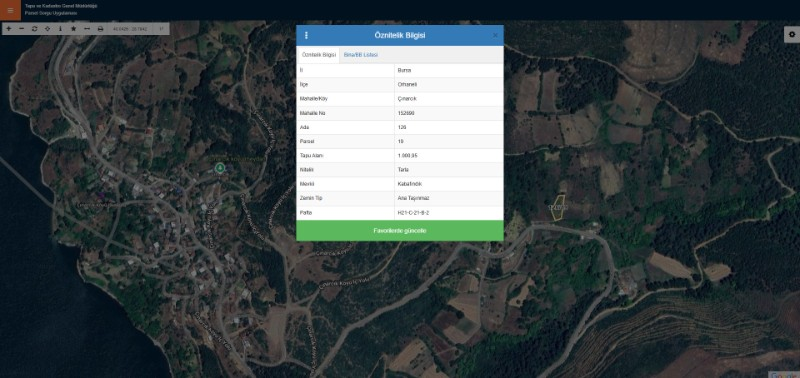The height and width of the screenshot is (378, 800).
Task: Zoom in with the plus tool
Action: [x=9, y=29]
